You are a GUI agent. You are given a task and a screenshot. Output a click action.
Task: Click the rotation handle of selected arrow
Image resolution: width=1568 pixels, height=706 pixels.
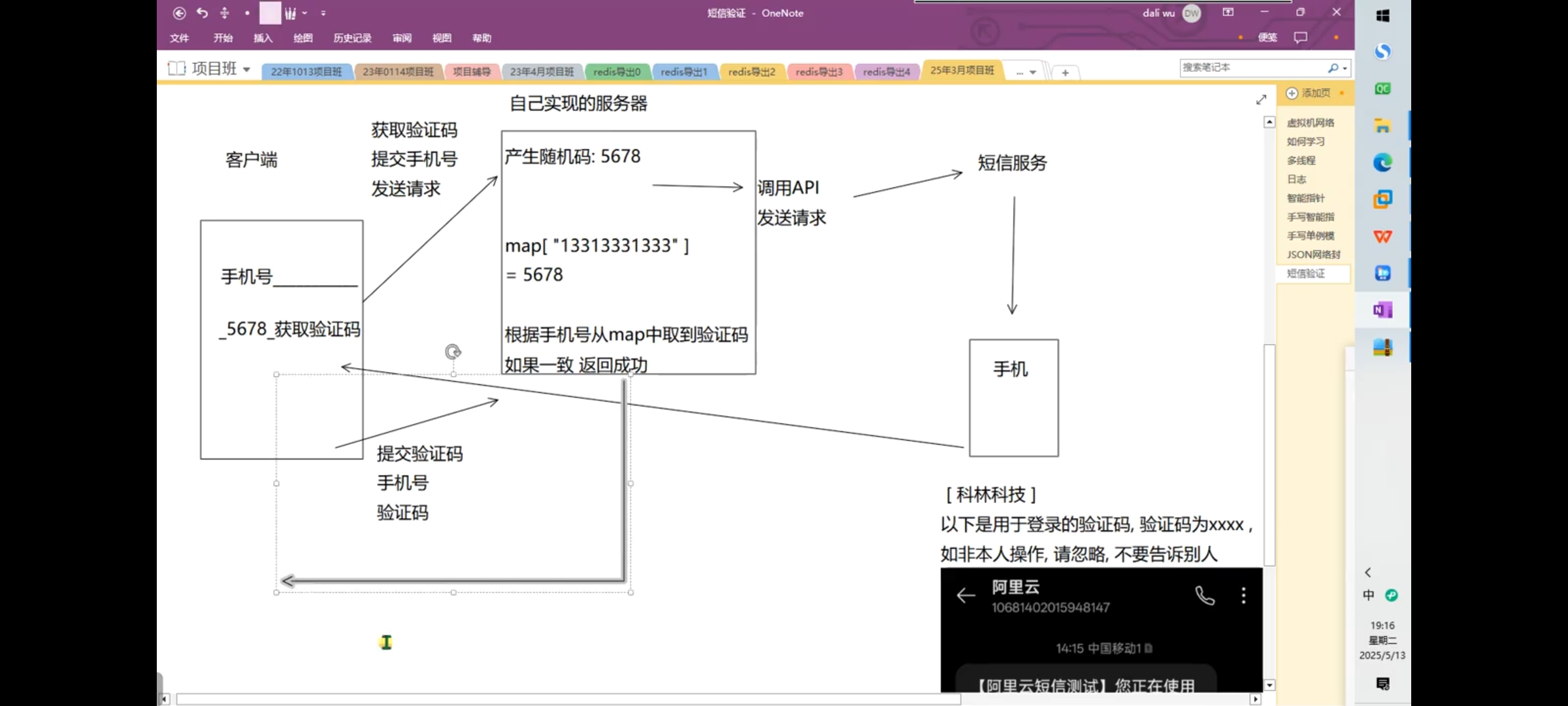[x=453, y=352]
